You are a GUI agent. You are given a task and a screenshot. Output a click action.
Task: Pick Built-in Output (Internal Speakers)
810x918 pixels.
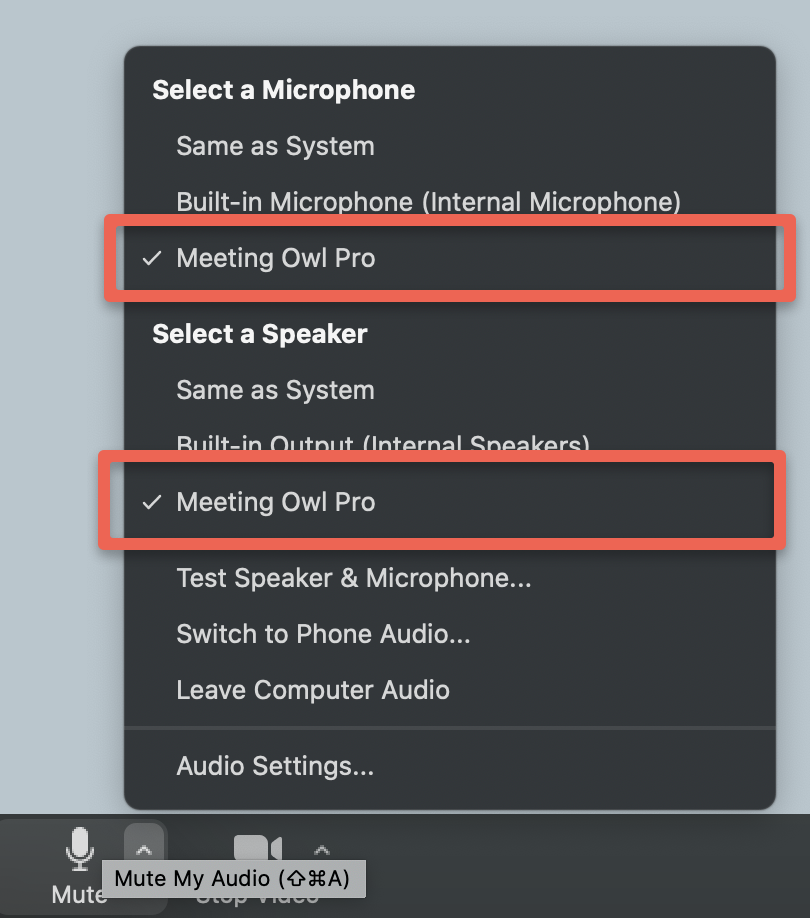[x=383, y=444]
